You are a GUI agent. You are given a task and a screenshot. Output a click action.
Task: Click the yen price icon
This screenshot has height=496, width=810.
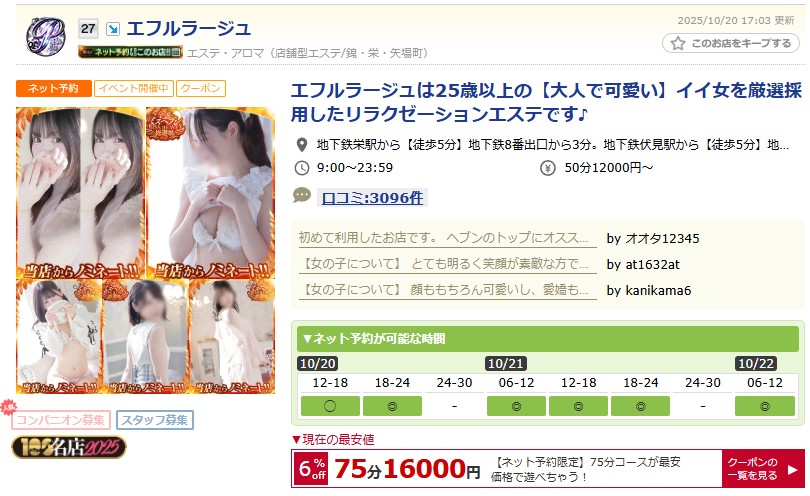tap(548, 168)
